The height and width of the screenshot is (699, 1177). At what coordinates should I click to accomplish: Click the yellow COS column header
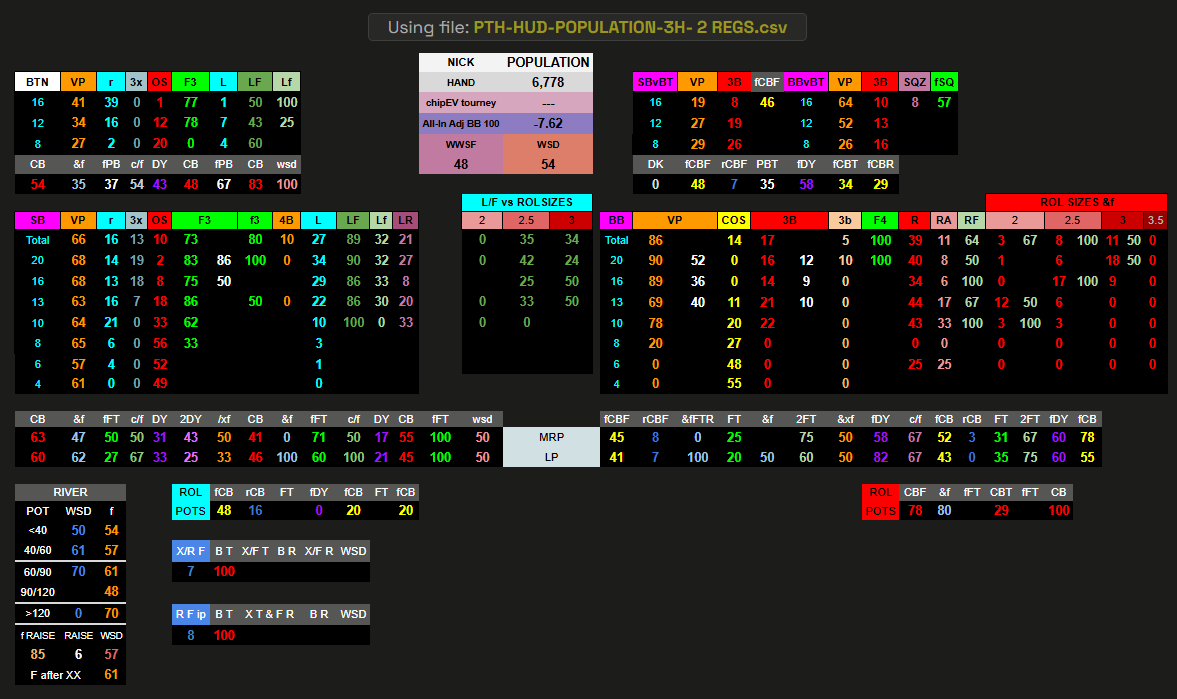click(x=734, y=220)
